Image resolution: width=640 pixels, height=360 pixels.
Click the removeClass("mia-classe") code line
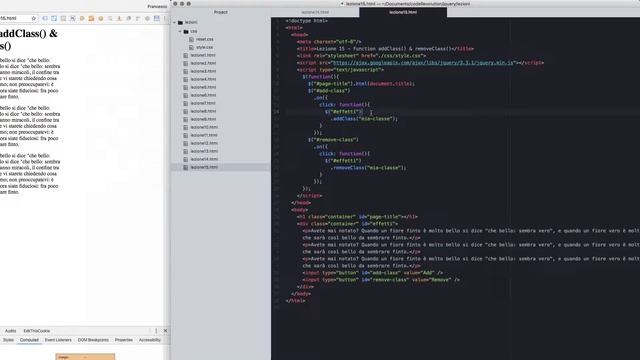click(x=368, y=168)
